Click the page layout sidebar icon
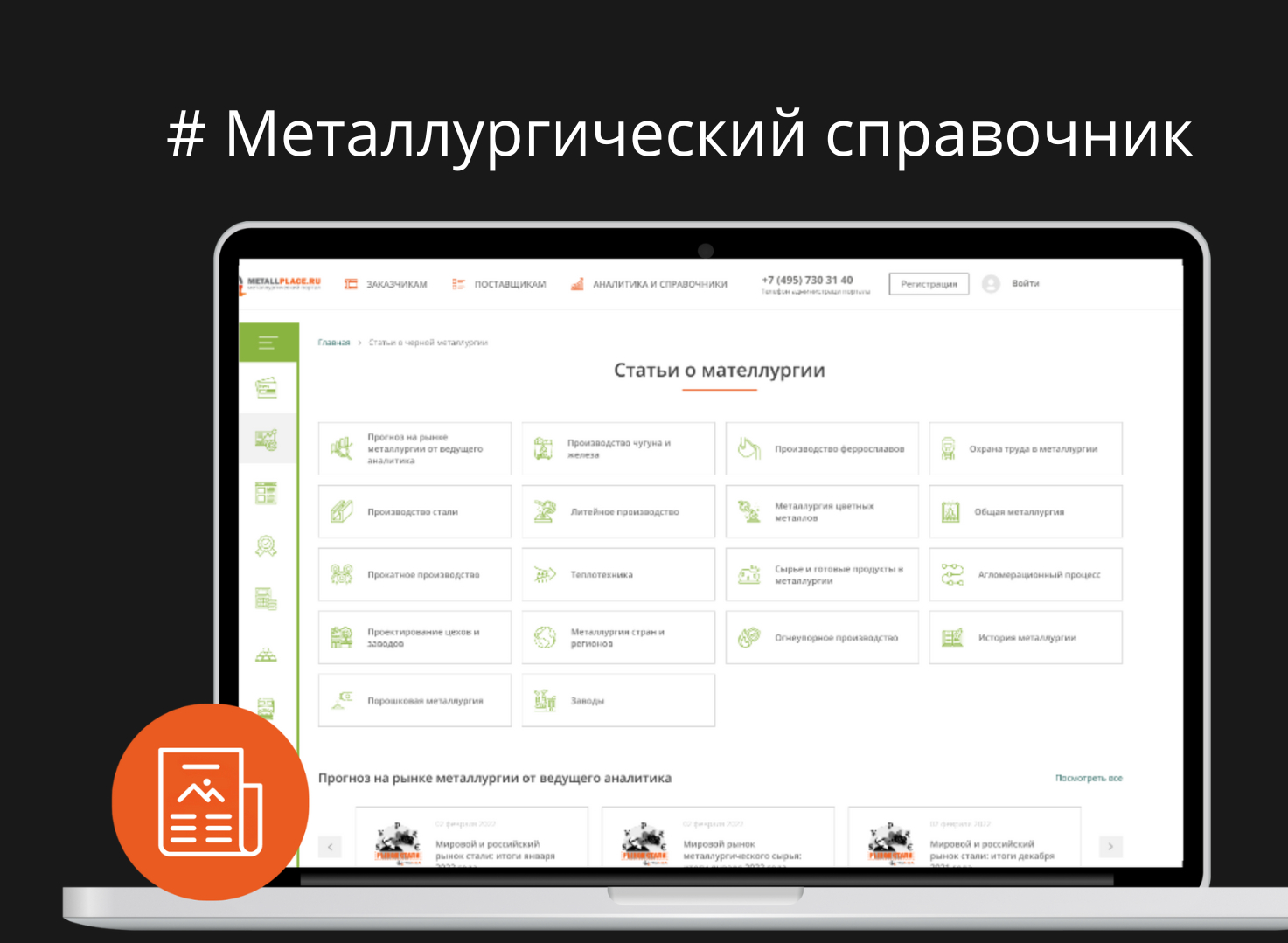This screenshot has width=1288, height=943. click(266, 493)
